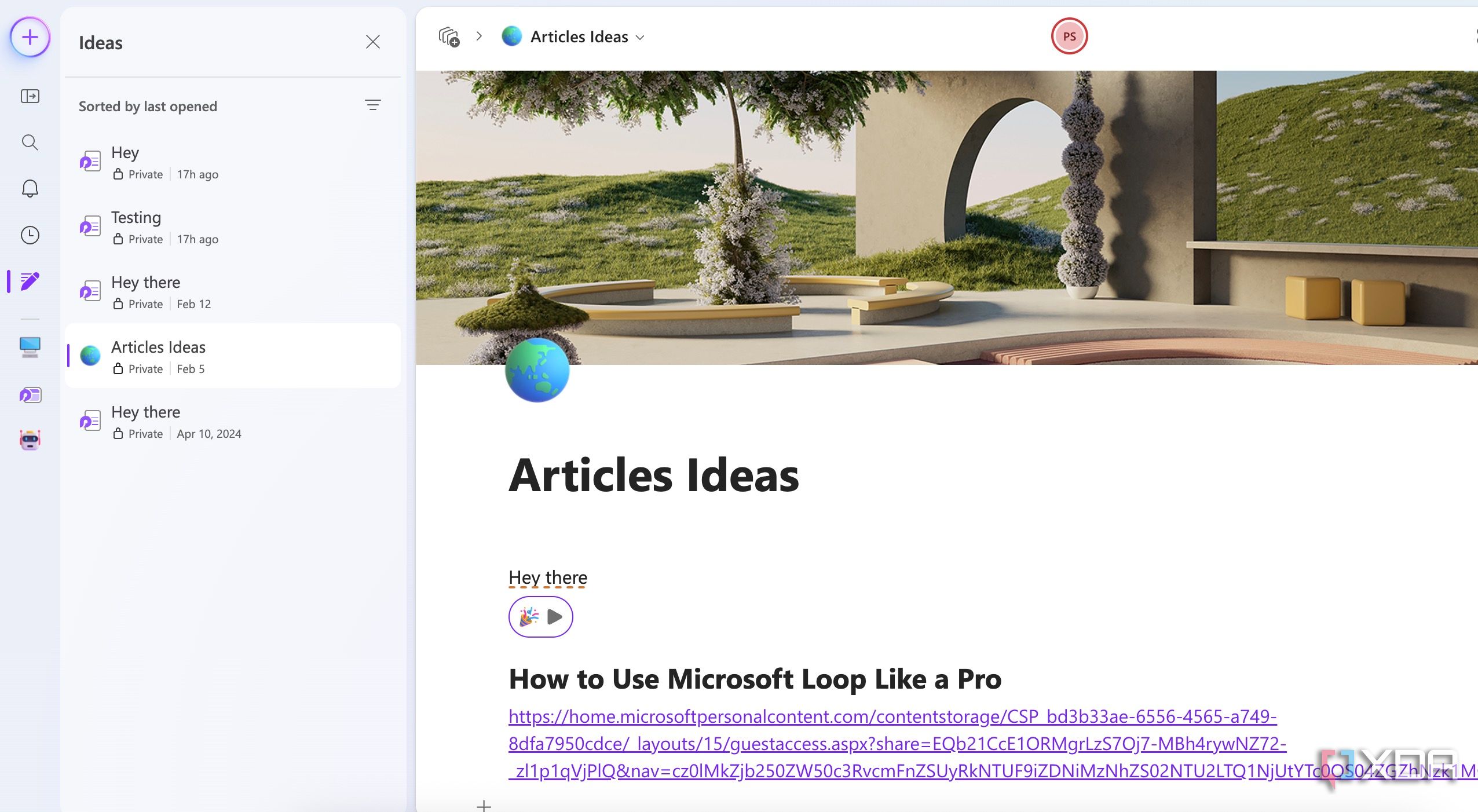Open the add new page icon in header
The image size is (1478, 812).
point(451,36)
